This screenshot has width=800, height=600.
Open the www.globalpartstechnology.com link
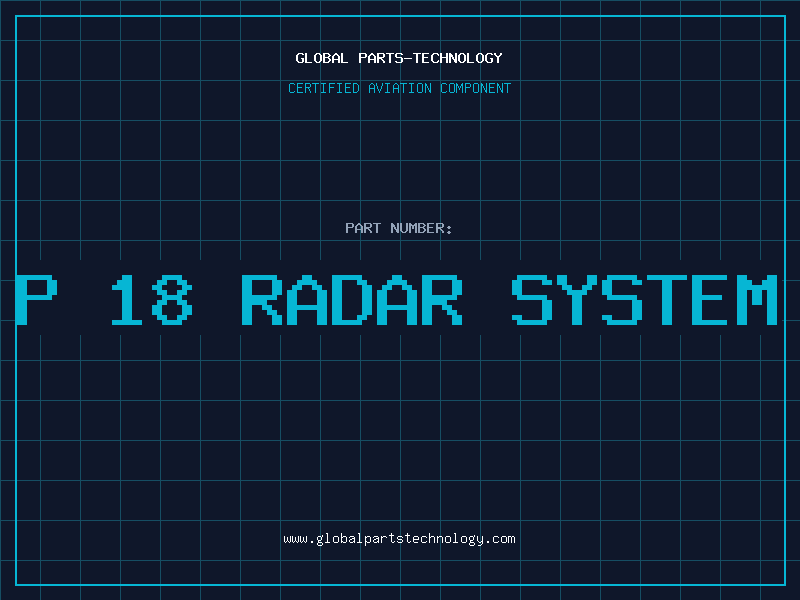click(399, 538)
